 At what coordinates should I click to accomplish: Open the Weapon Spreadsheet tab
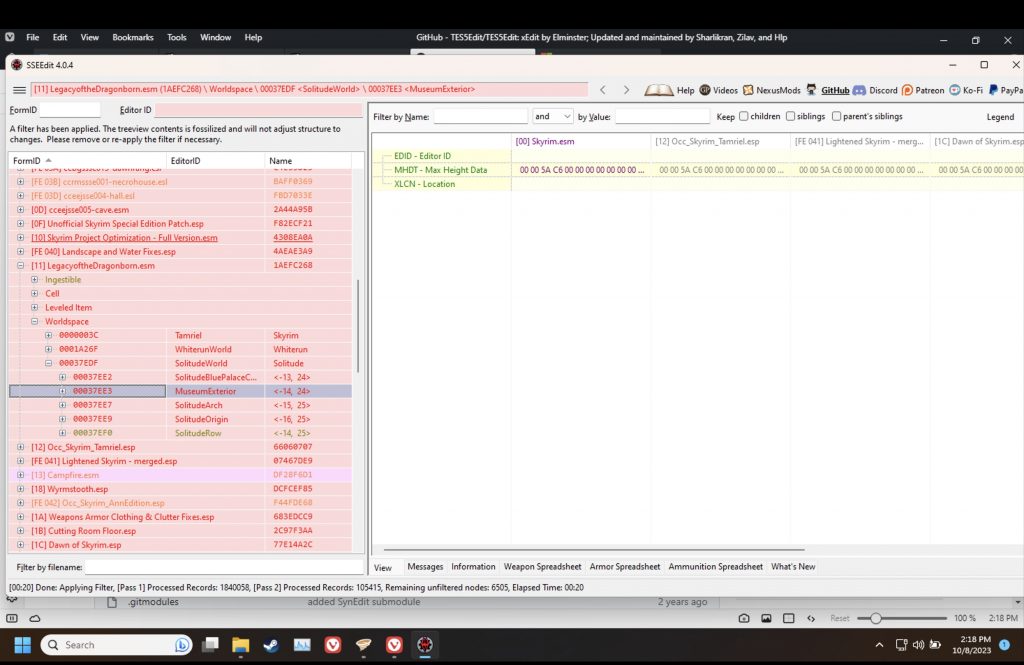coord(542,567)
